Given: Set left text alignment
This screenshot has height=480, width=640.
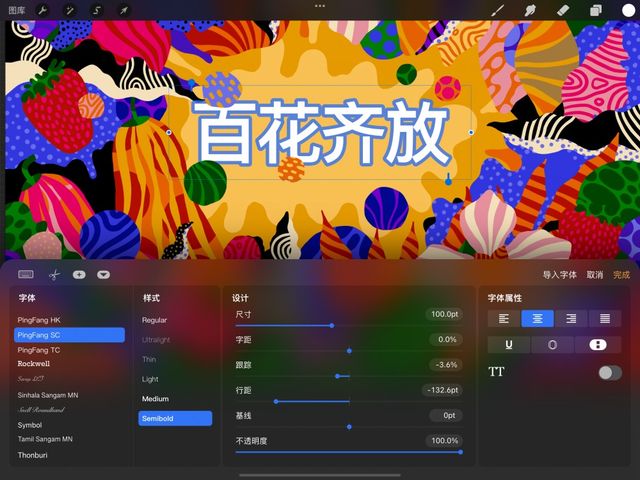Looking at the screenshot, I should pos(504,319).
